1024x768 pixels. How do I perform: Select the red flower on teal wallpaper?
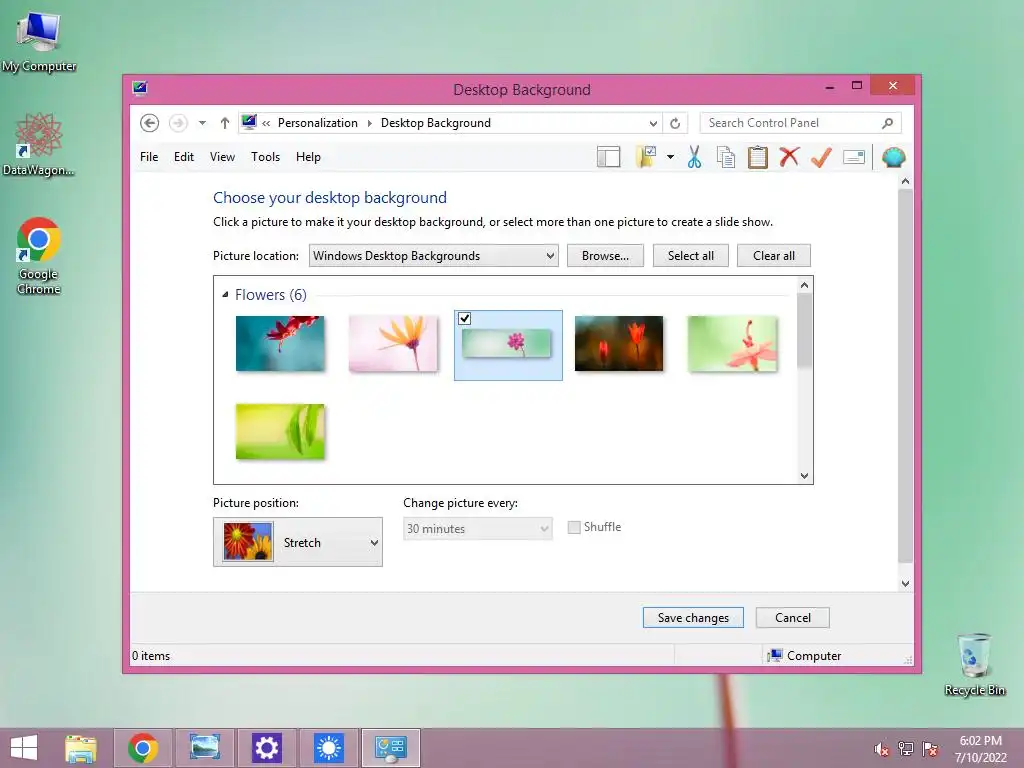click(x=280, y=344)
